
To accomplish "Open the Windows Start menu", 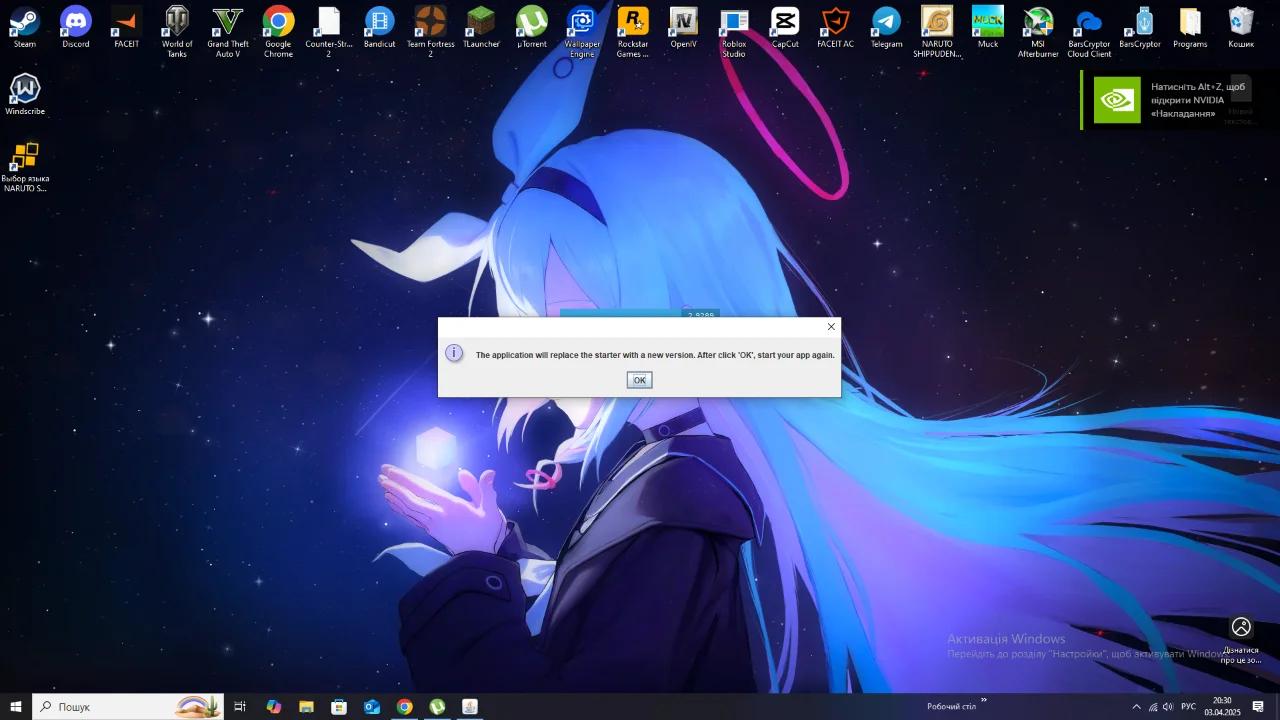I will [x=16, y=707].
